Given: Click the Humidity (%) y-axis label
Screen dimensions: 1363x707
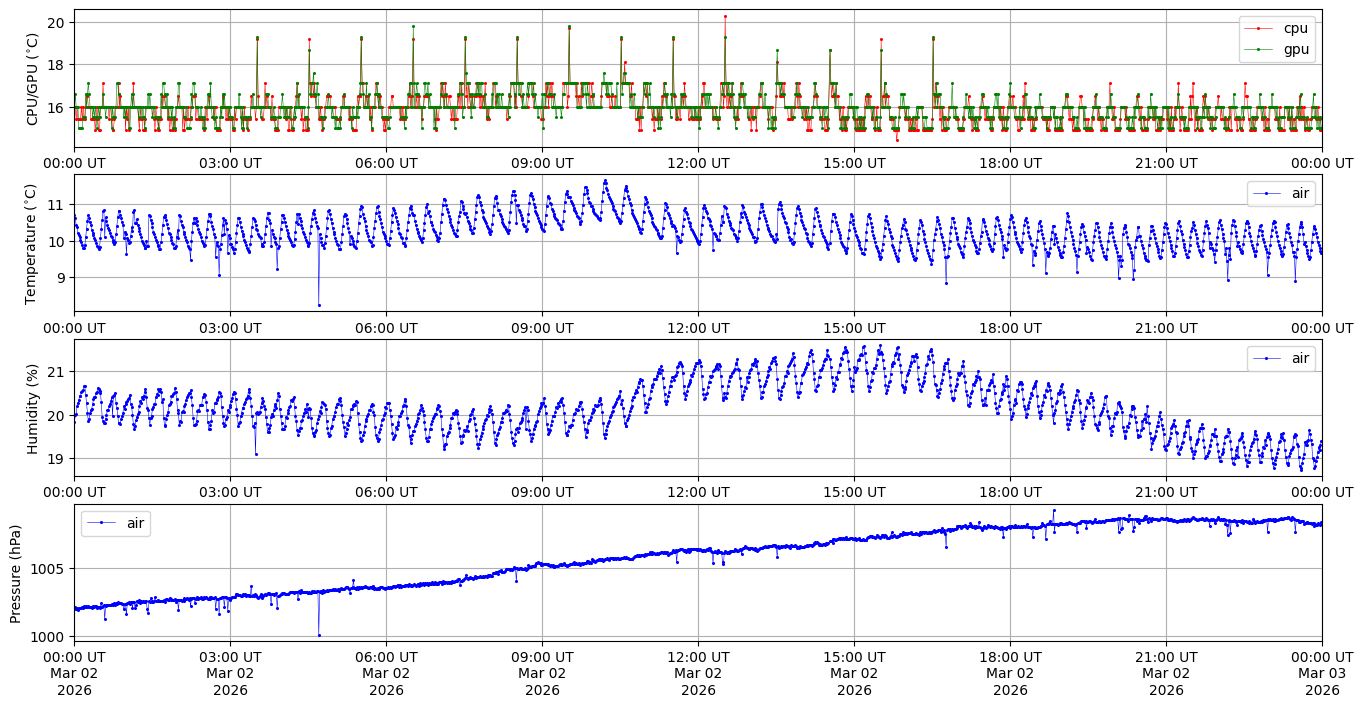Looking at the screenshot, I should 32,408.
